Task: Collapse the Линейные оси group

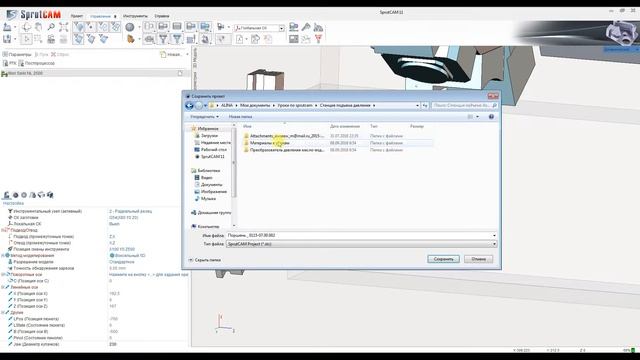Action: coord(3,287)
